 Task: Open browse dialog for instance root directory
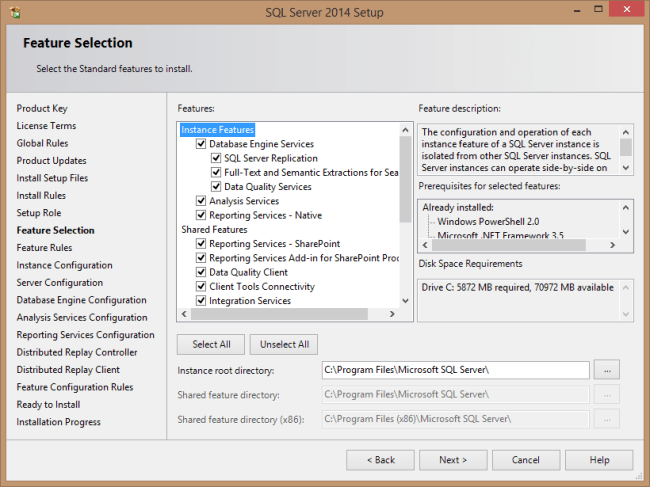pyautogui.click(x=606, y=369)
